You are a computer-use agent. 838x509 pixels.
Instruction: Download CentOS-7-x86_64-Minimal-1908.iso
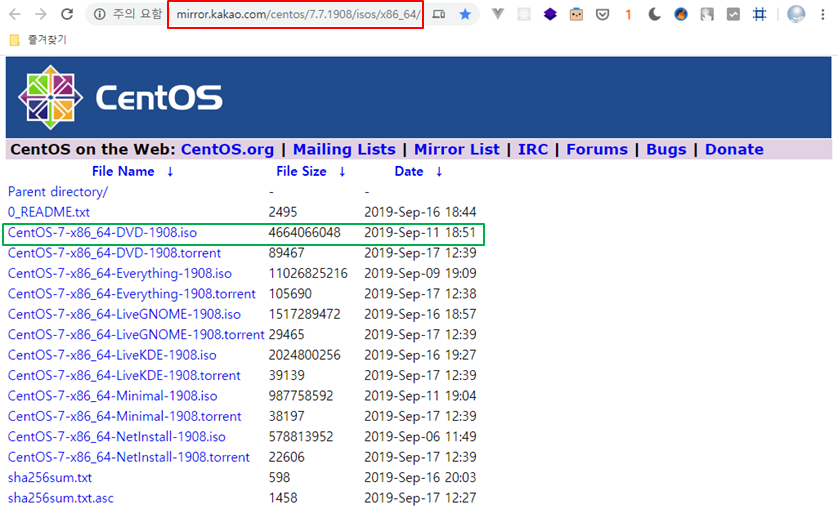pyautogui.click(x=112, y=396)
